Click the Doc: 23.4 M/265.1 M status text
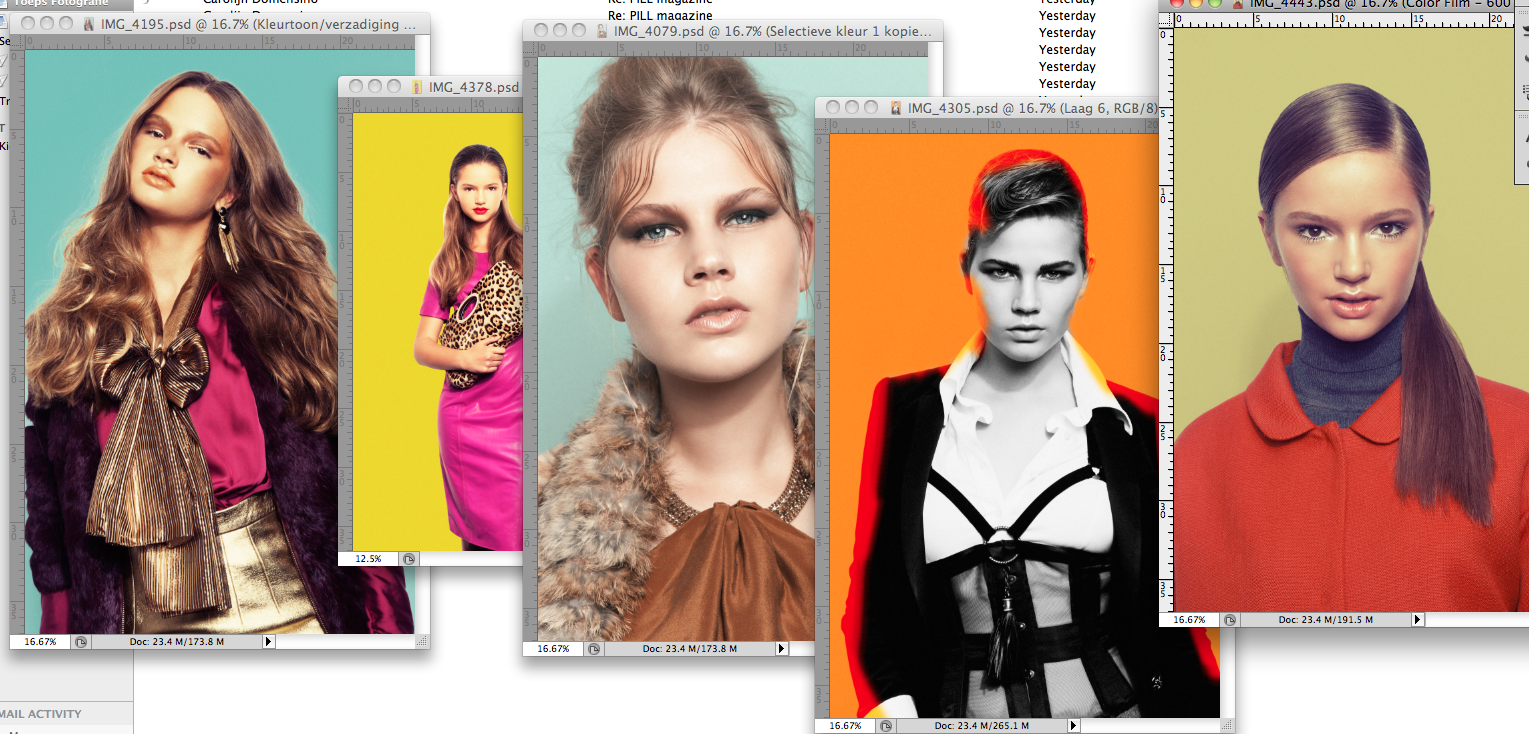Screen dimensions: 1529x734 (982, 726)
